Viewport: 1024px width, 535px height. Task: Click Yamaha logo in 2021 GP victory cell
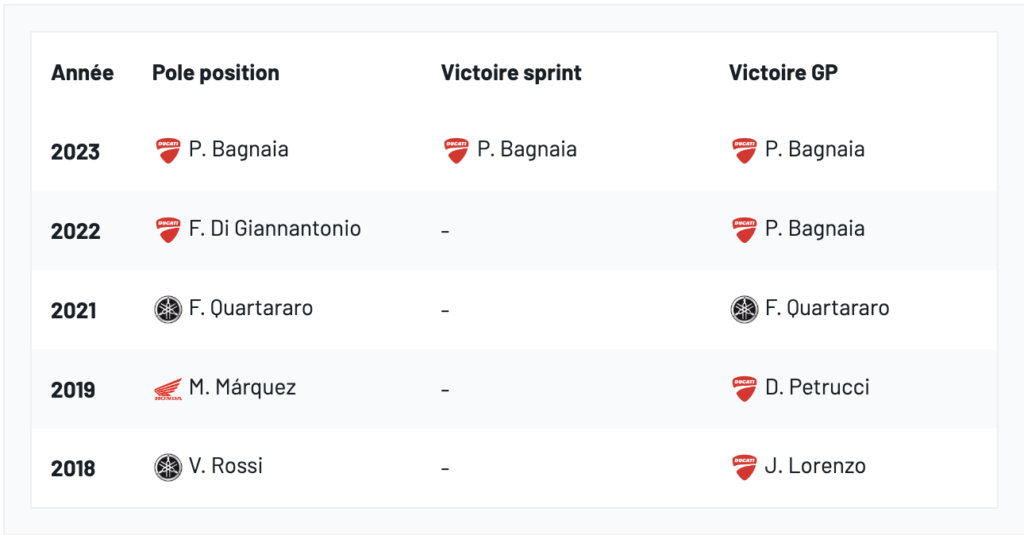click(744, 309)
